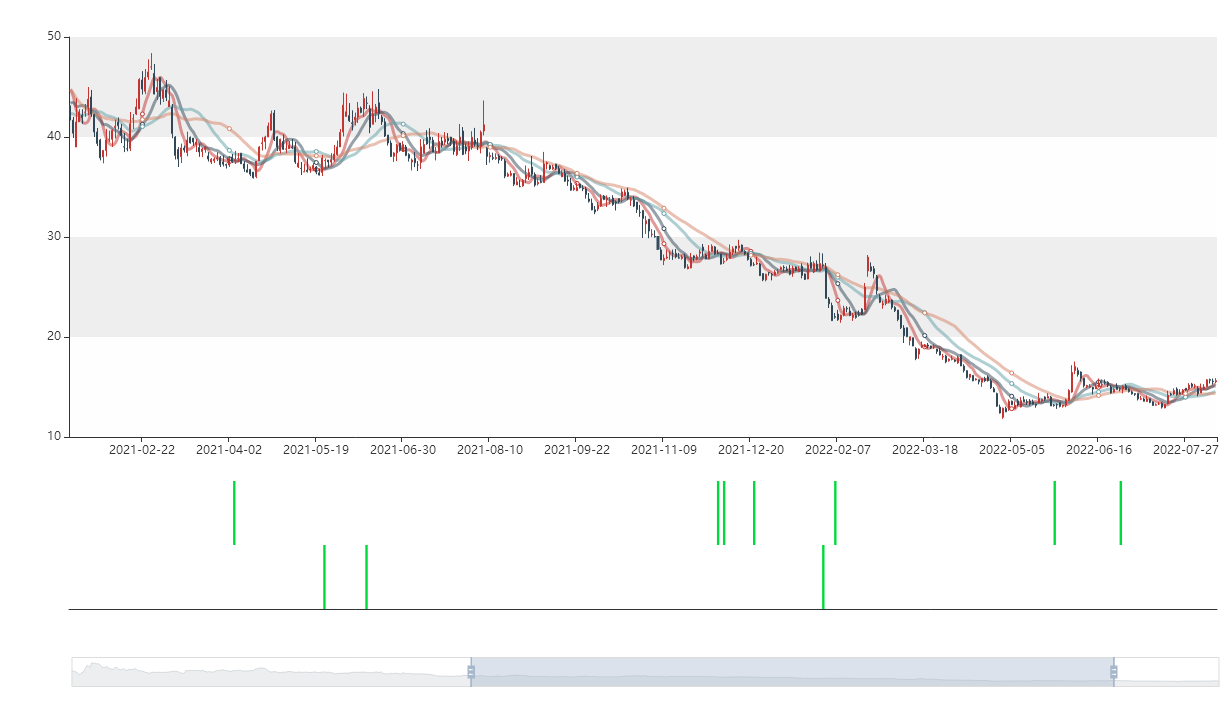Select lower-row green bar just before 2022-02-07
1227x701 pixels.
click(x=823, y=577)
